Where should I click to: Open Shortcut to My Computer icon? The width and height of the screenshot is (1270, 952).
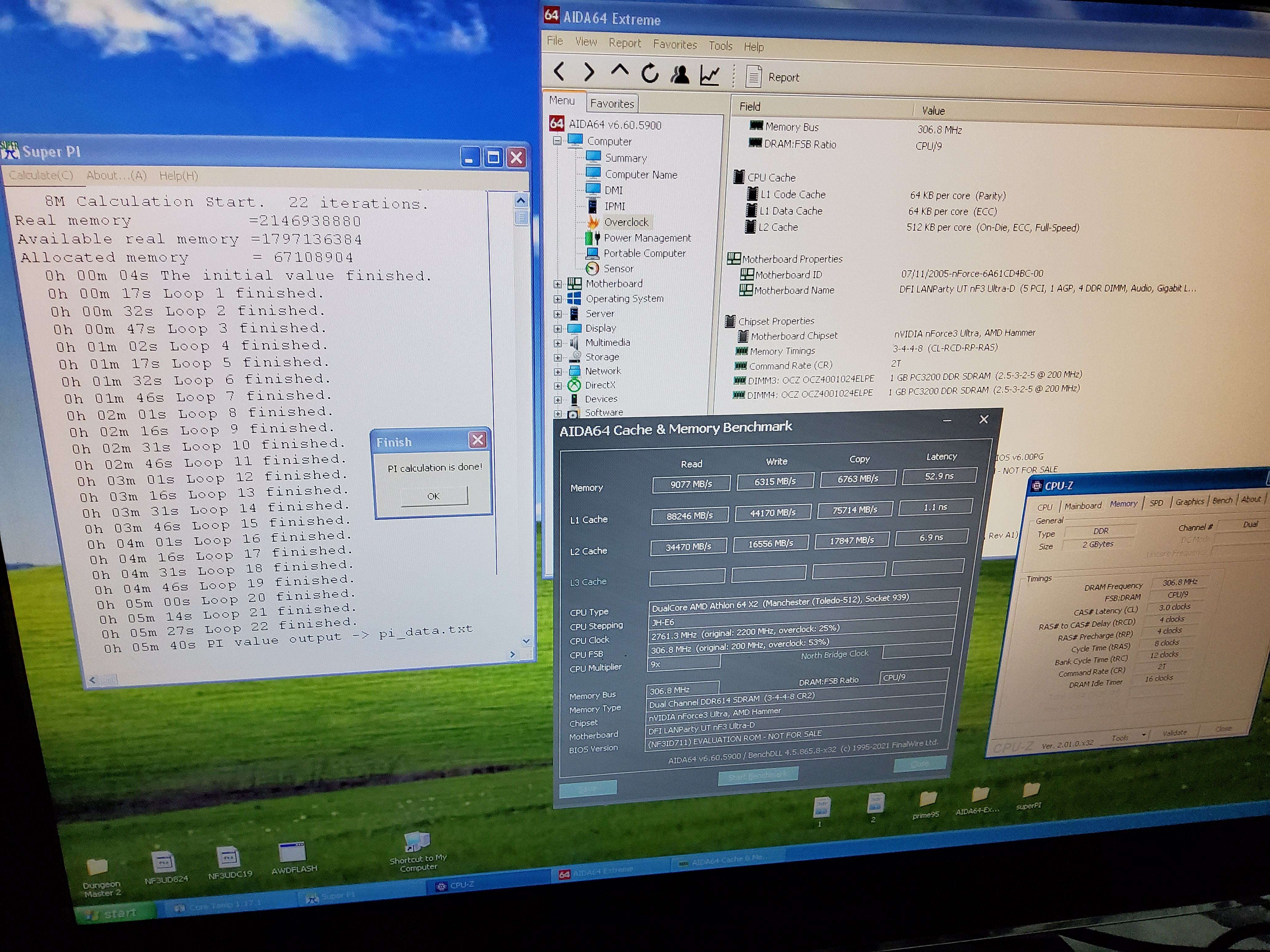click(418, 851)
